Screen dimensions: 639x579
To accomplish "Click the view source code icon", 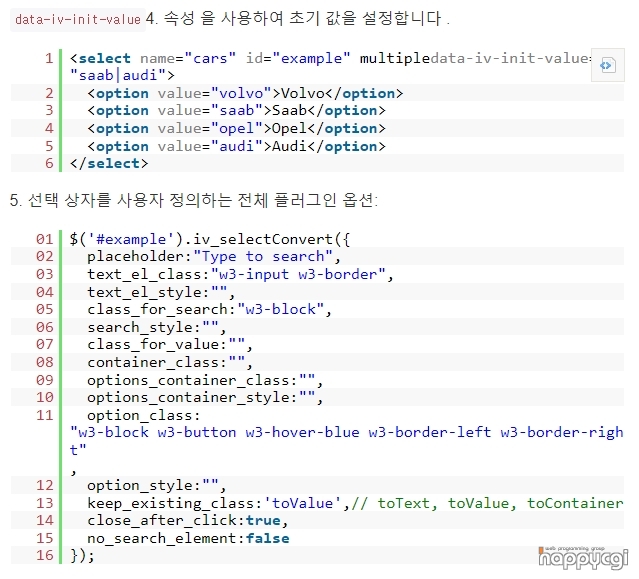I will pos(607,65).
